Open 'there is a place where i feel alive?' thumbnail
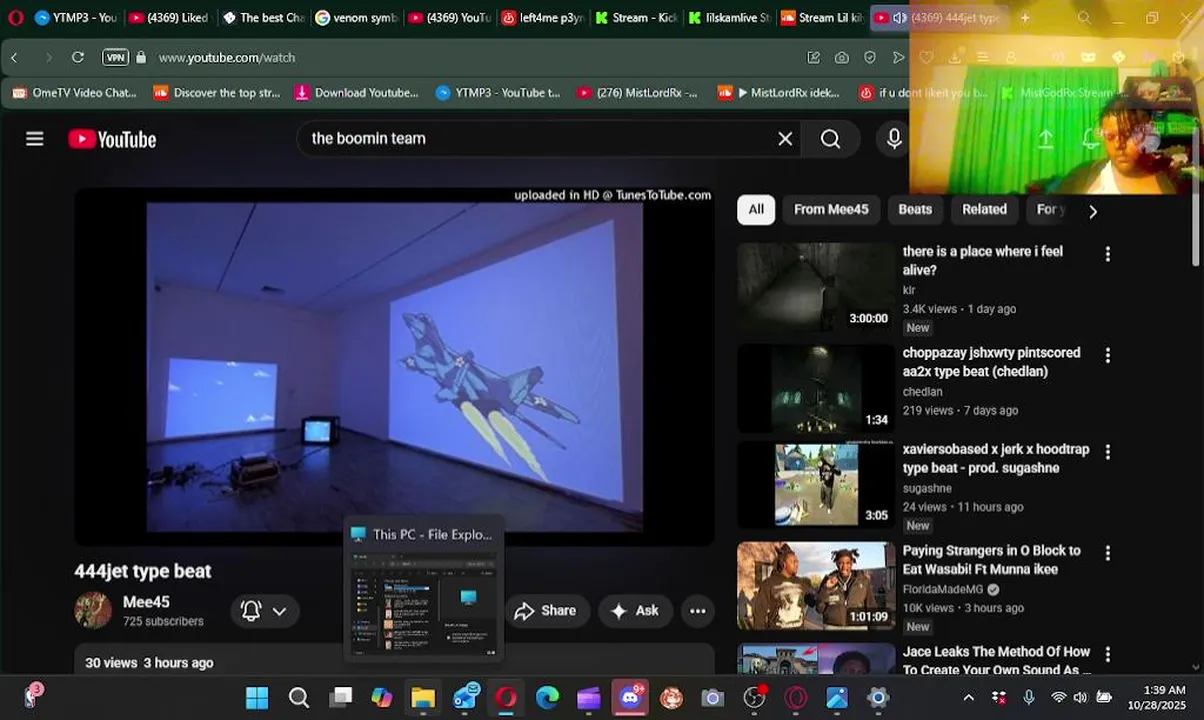This screenshot has width=1204, height=720. [817, 288]
